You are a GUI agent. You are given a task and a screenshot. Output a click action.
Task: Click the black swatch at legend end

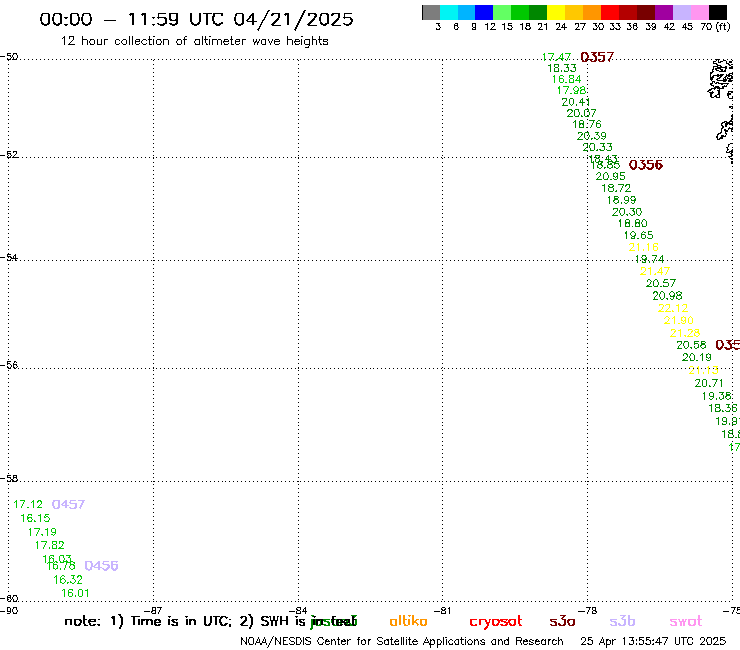[717, 13]
